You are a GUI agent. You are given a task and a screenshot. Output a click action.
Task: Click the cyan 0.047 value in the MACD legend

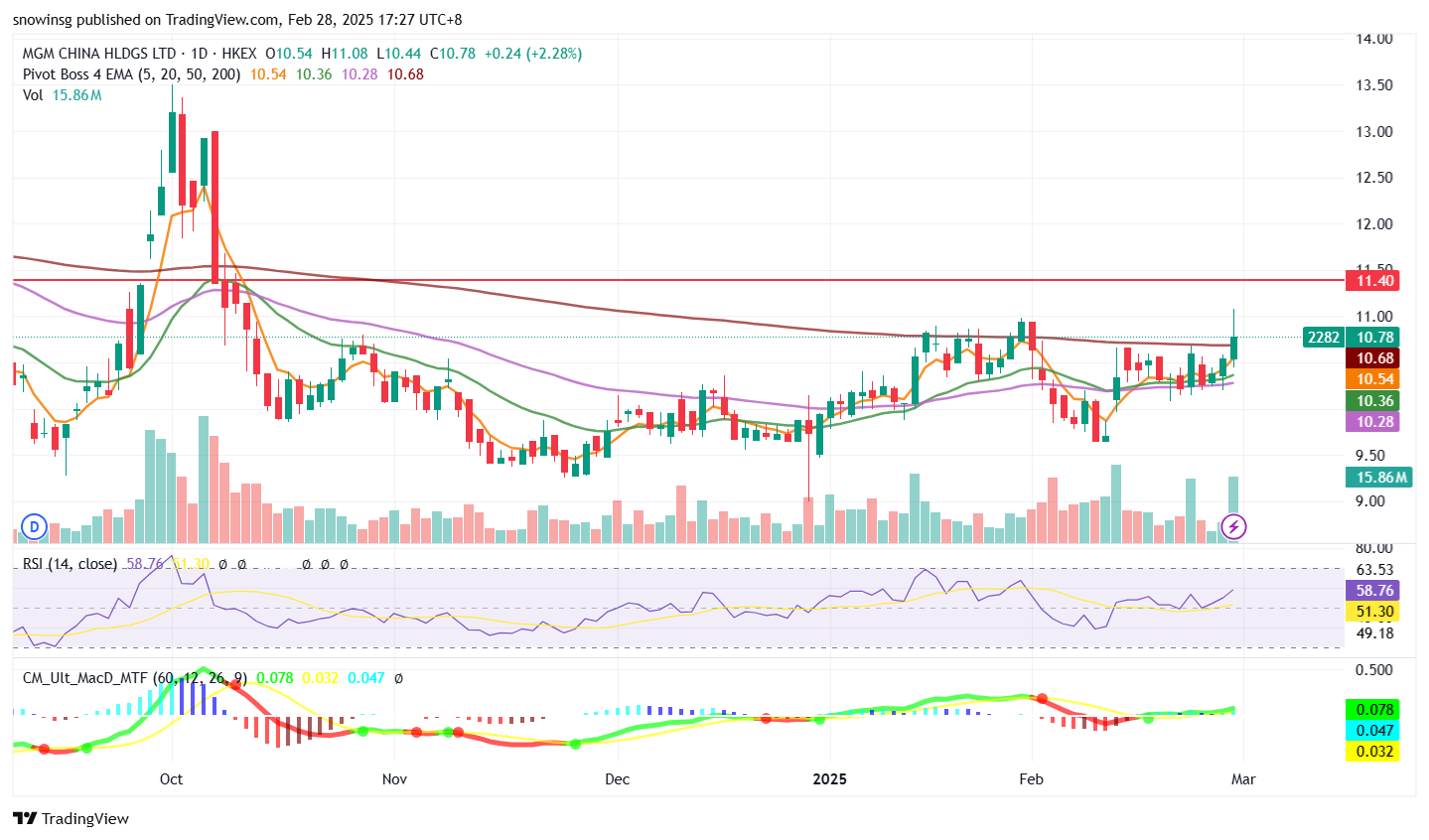pyautogui.click(x=366, y=678)
